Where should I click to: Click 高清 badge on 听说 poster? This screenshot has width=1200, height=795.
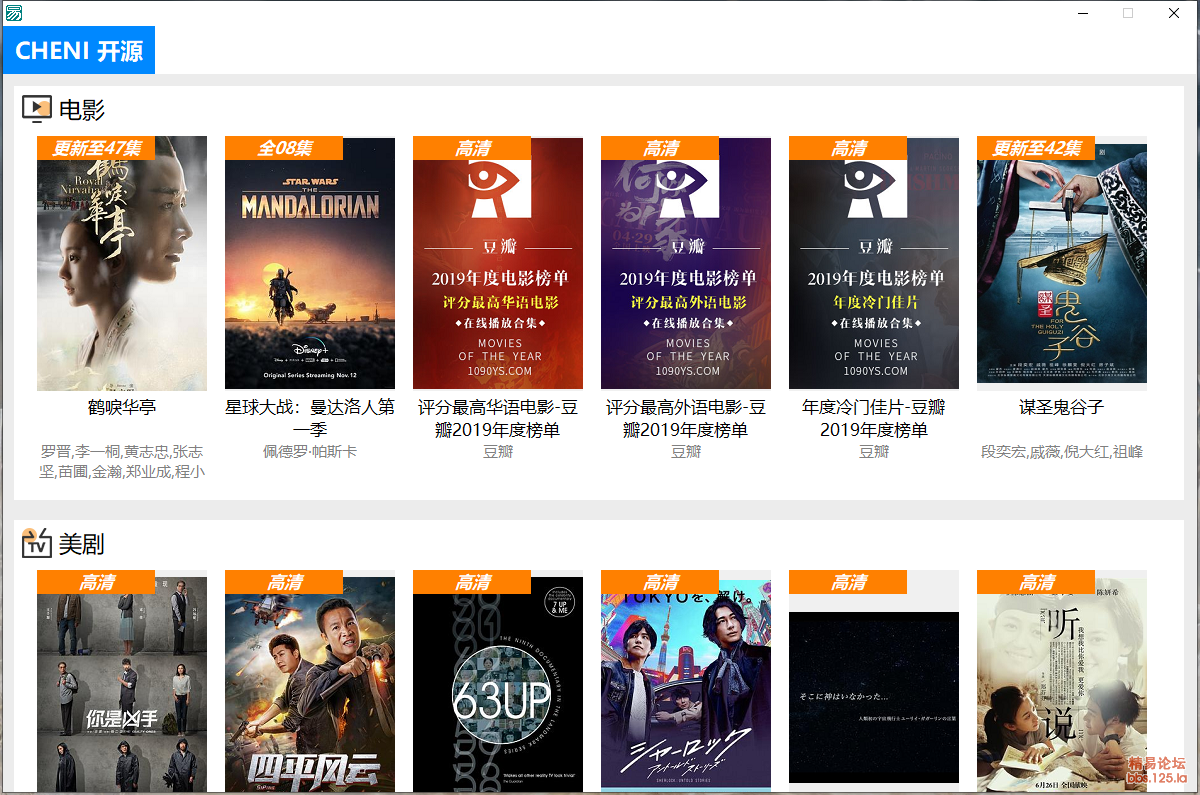[1036, 582]
